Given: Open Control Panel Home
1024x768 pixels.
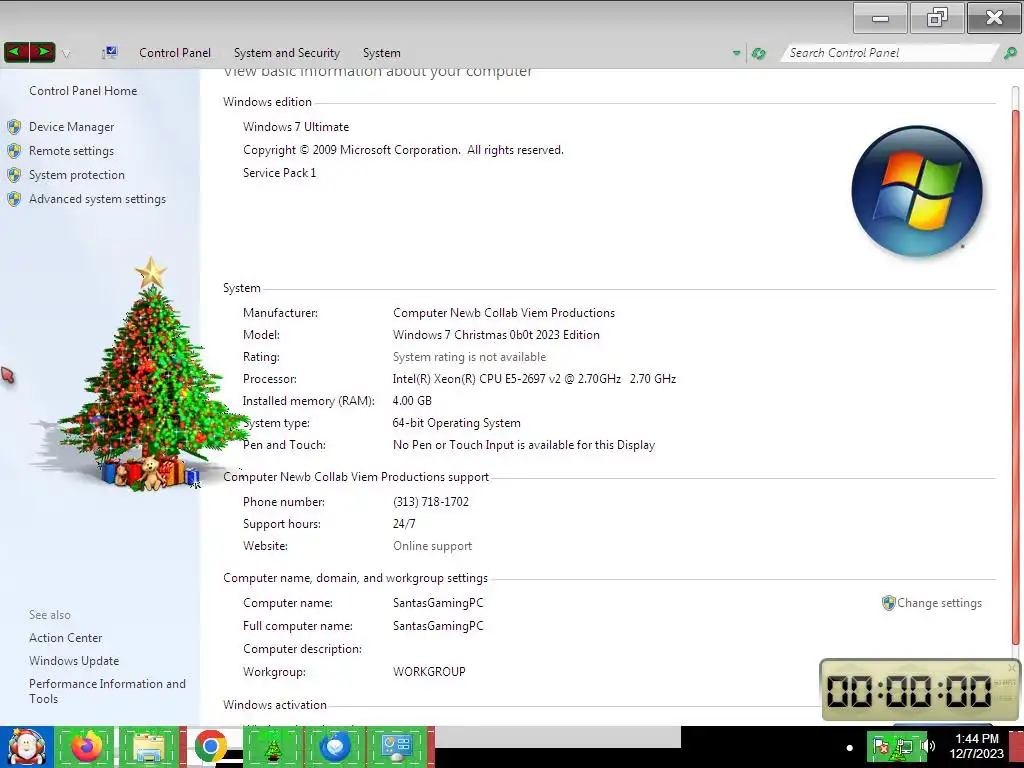Looking at the screenshot, I should 83,91.
